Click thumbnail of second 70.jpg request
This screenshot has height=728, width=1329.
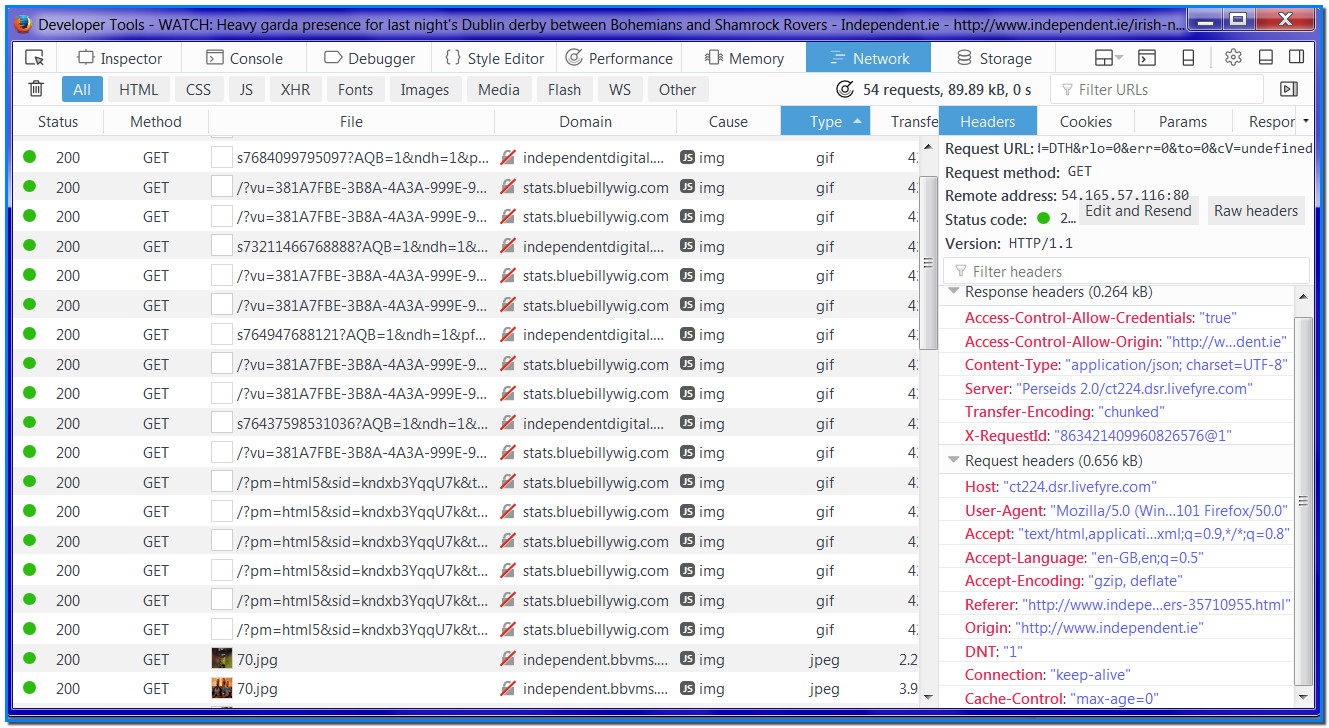(222, 688)
